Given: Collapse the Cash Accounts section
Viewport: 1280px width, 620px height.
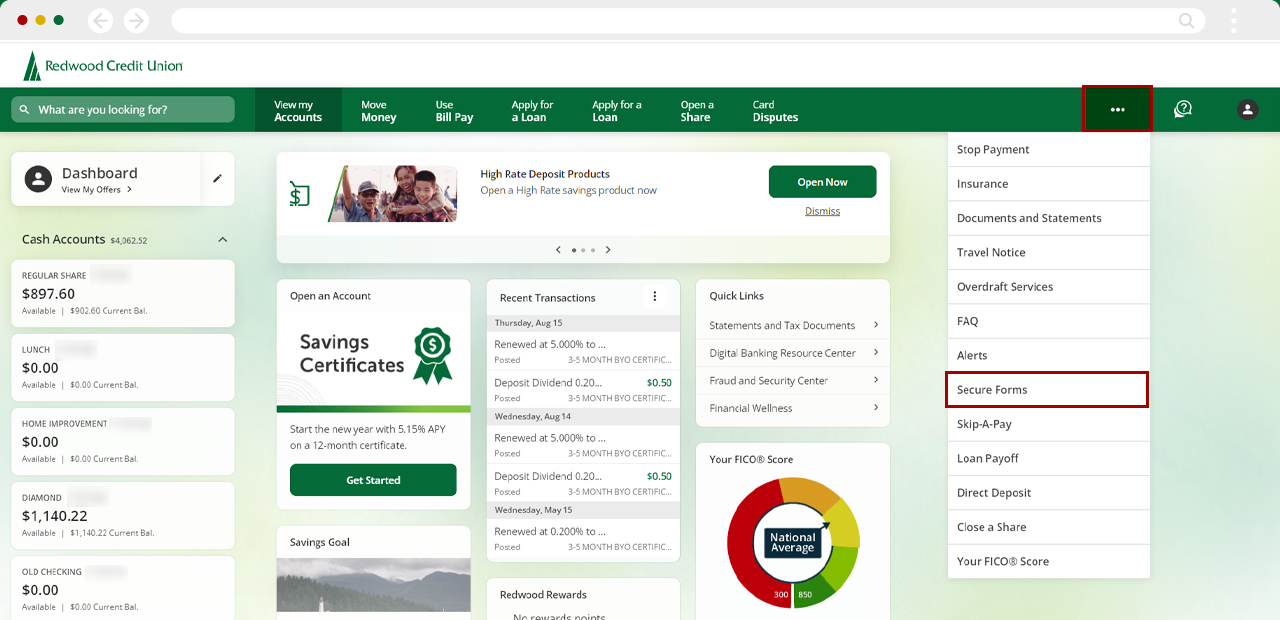Looking at the screenshot, I should click(223, 240).
